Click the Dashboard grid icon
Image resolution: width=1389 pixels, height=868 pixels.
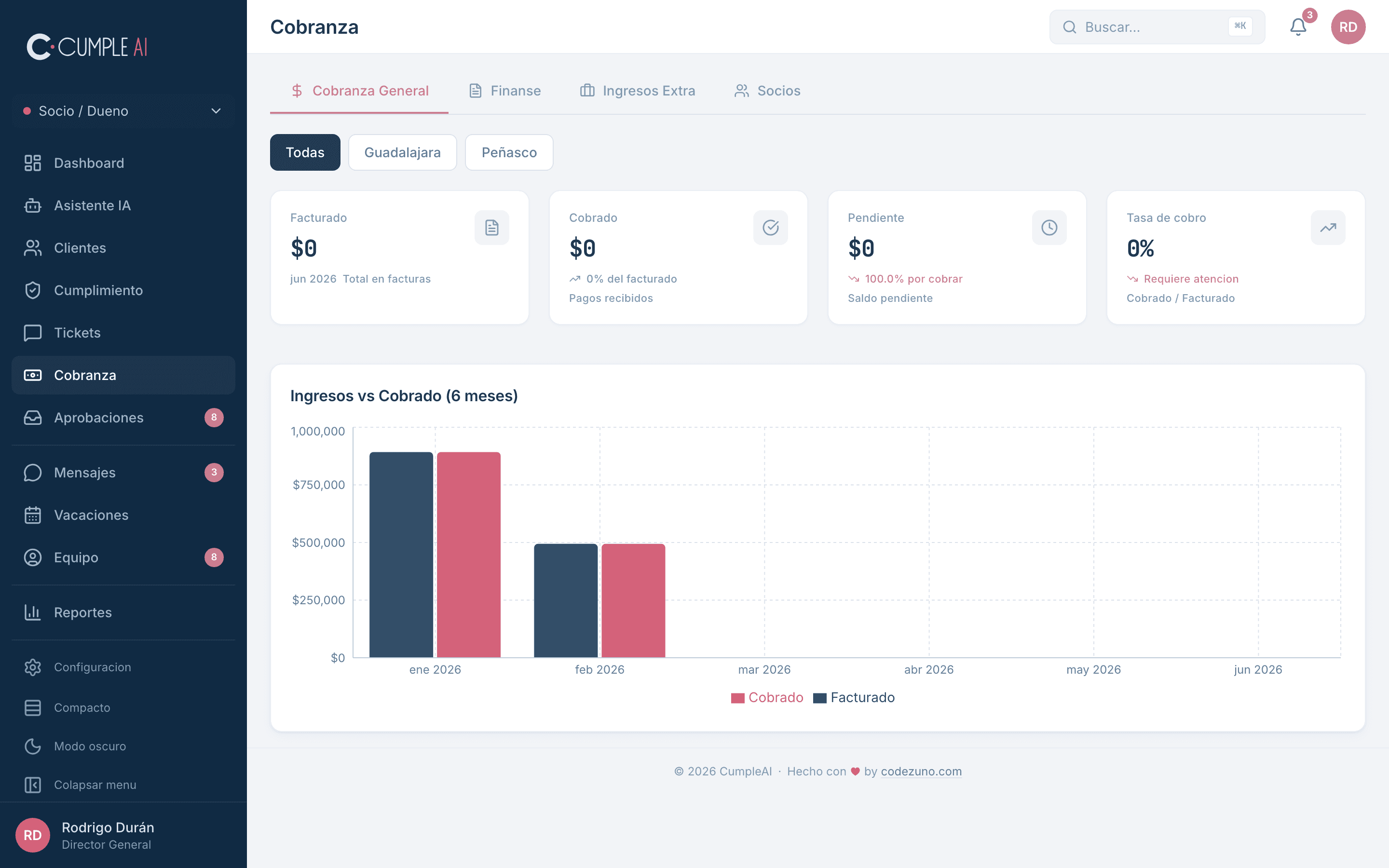click(33, 163)
